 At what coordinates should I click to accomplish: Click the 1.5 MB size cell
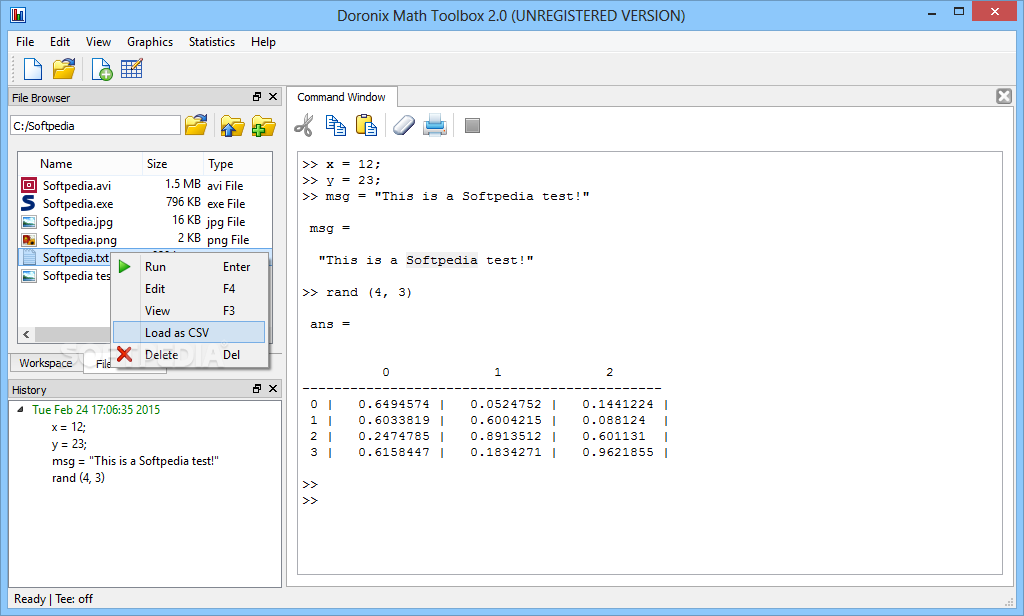(x=183, y=184)
